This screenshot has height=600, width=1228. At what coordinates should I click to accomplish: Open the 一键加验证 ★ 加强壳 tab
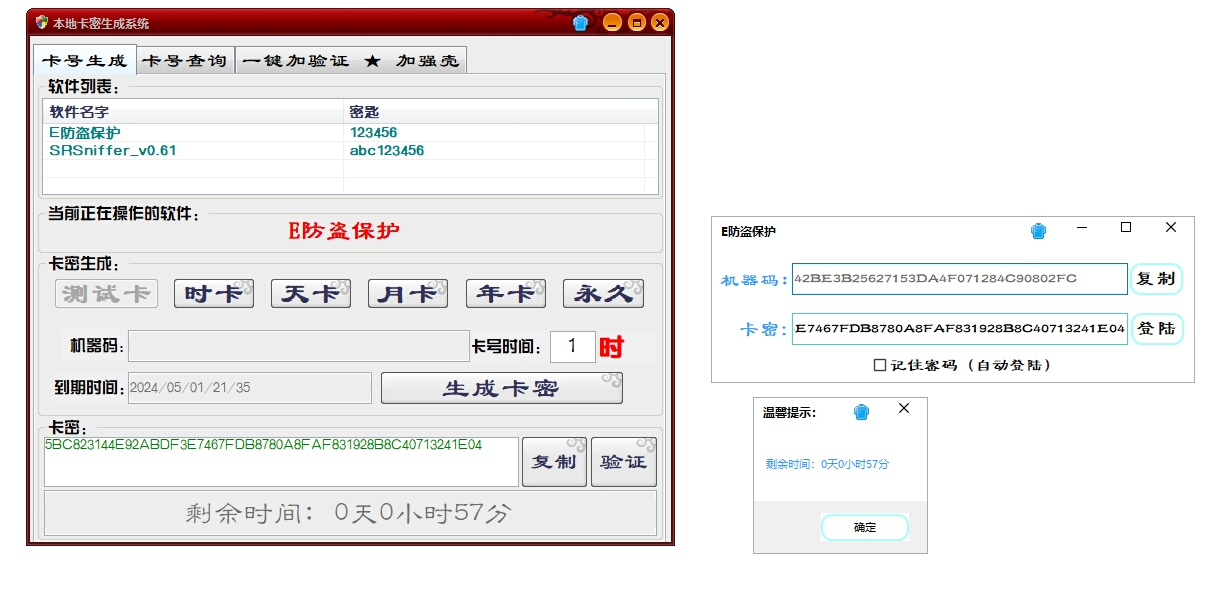click(x=351, y=61)
